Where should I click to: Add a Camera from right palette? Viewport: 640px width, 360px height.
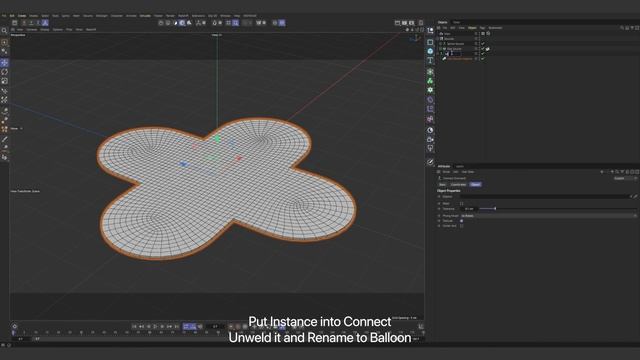pyautogui.click(x=430, y=139)
